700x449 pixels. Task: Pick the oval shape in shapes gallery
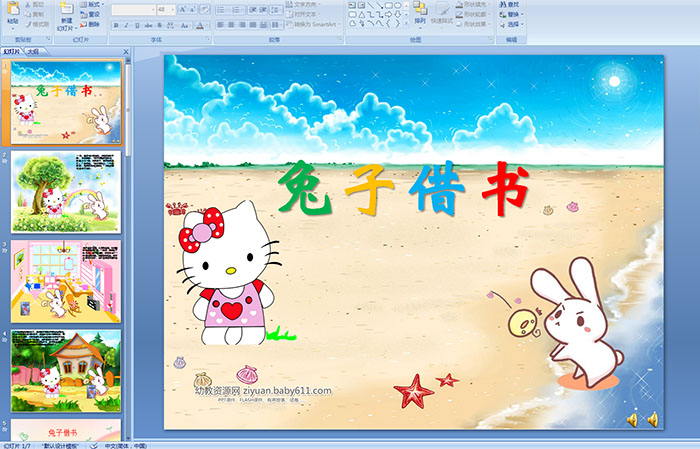point(397,5)
